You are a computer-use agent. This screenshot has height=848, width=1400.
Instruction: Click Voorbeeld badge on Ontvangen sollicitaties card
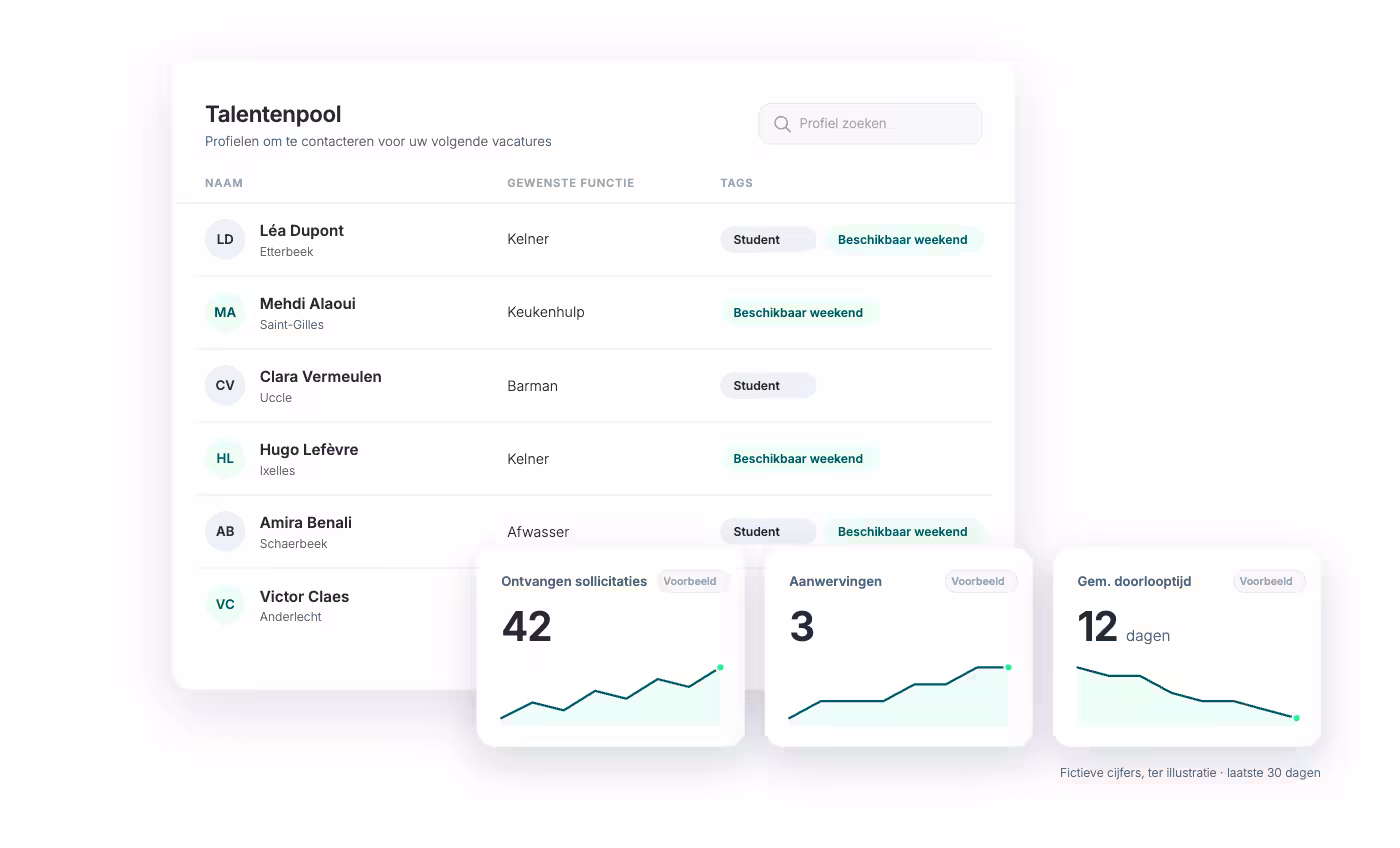(691, 581)
